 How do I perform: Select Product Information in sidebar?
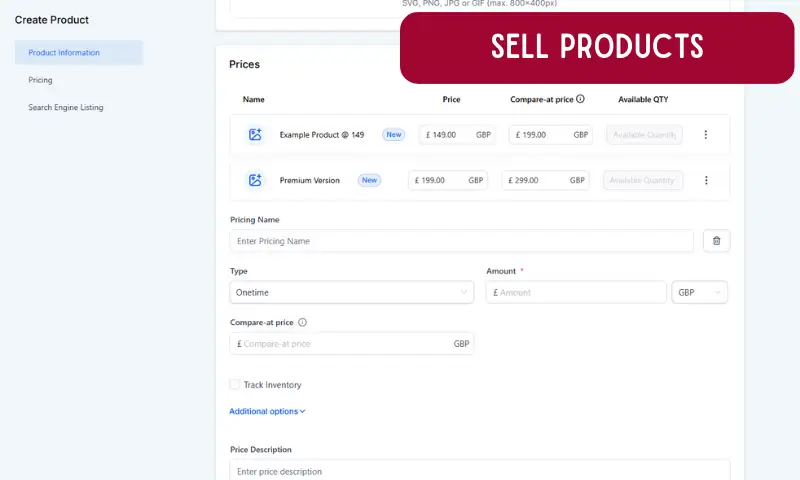[64, 53]
